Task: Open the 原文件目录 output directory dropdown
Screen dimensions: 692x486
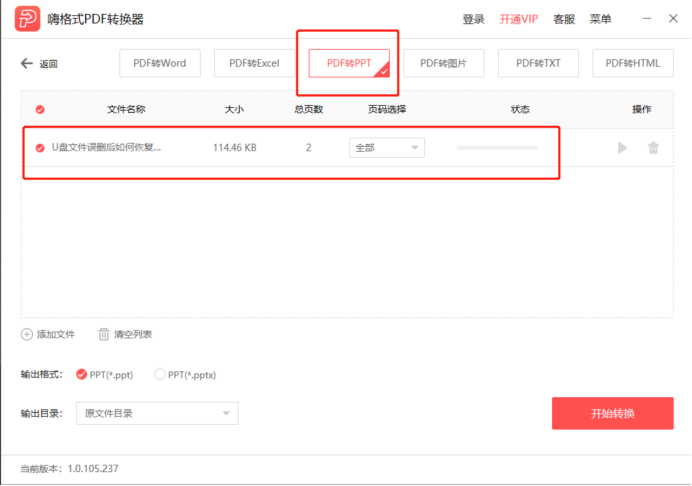Action: [157, 414]
